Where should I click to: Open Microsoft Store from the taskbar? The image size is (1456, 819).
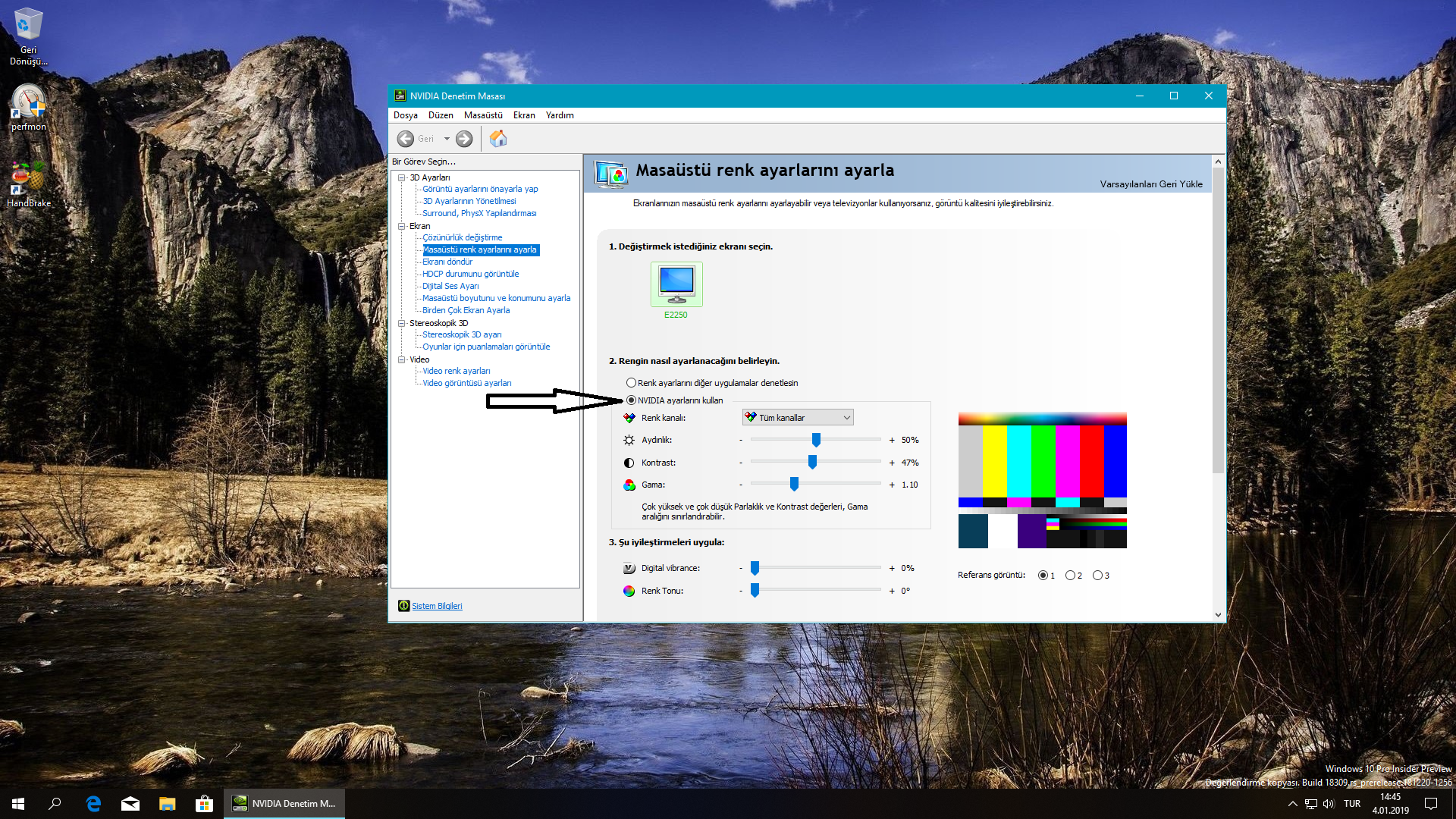click(204, 804)
